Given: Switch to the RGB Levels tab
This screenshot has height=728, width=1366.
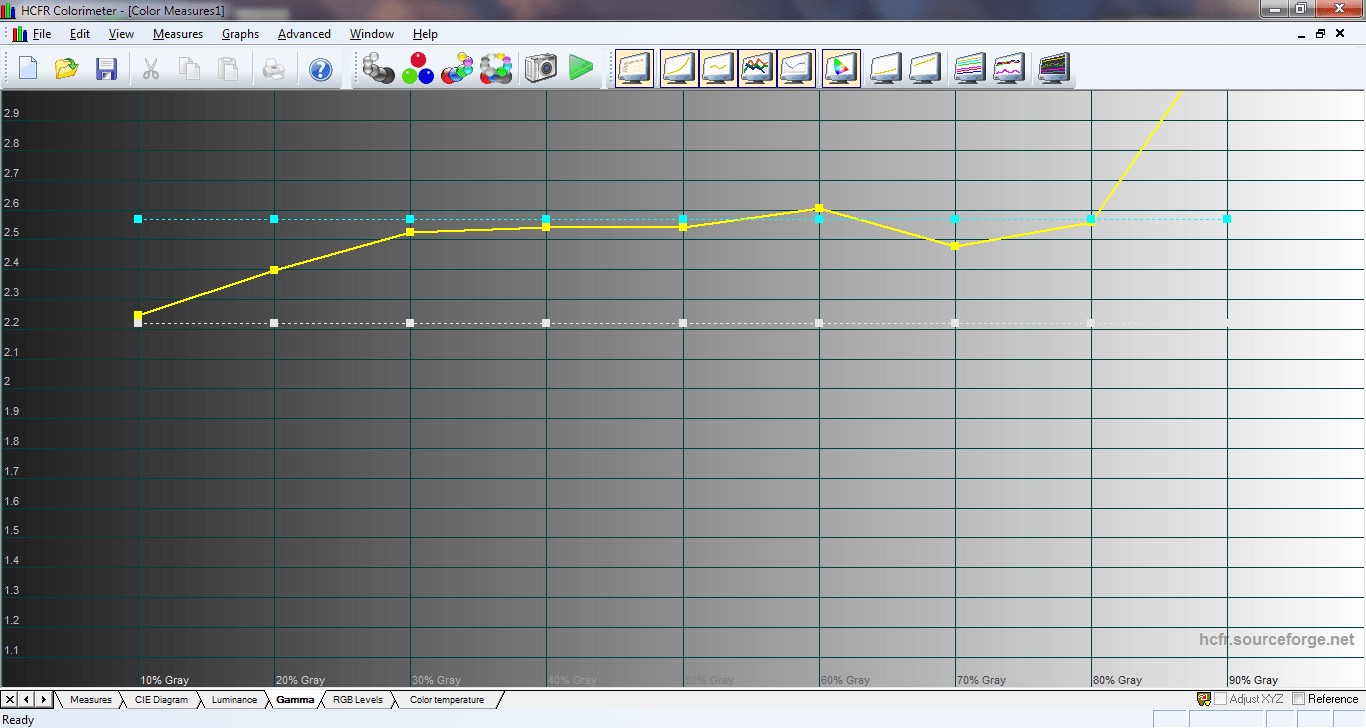Looking at the screenshot, I should click(x=357, y=700).
